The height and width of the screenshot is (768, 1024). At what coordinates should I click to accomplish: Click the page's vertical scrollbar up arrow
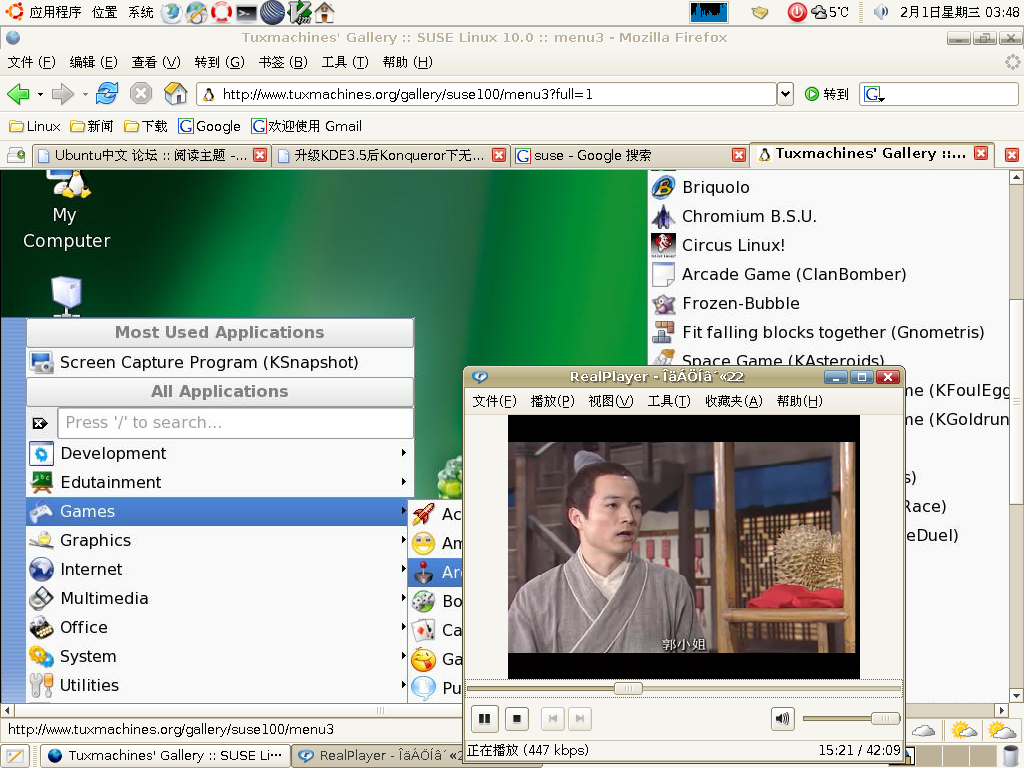click(1016, 177)
